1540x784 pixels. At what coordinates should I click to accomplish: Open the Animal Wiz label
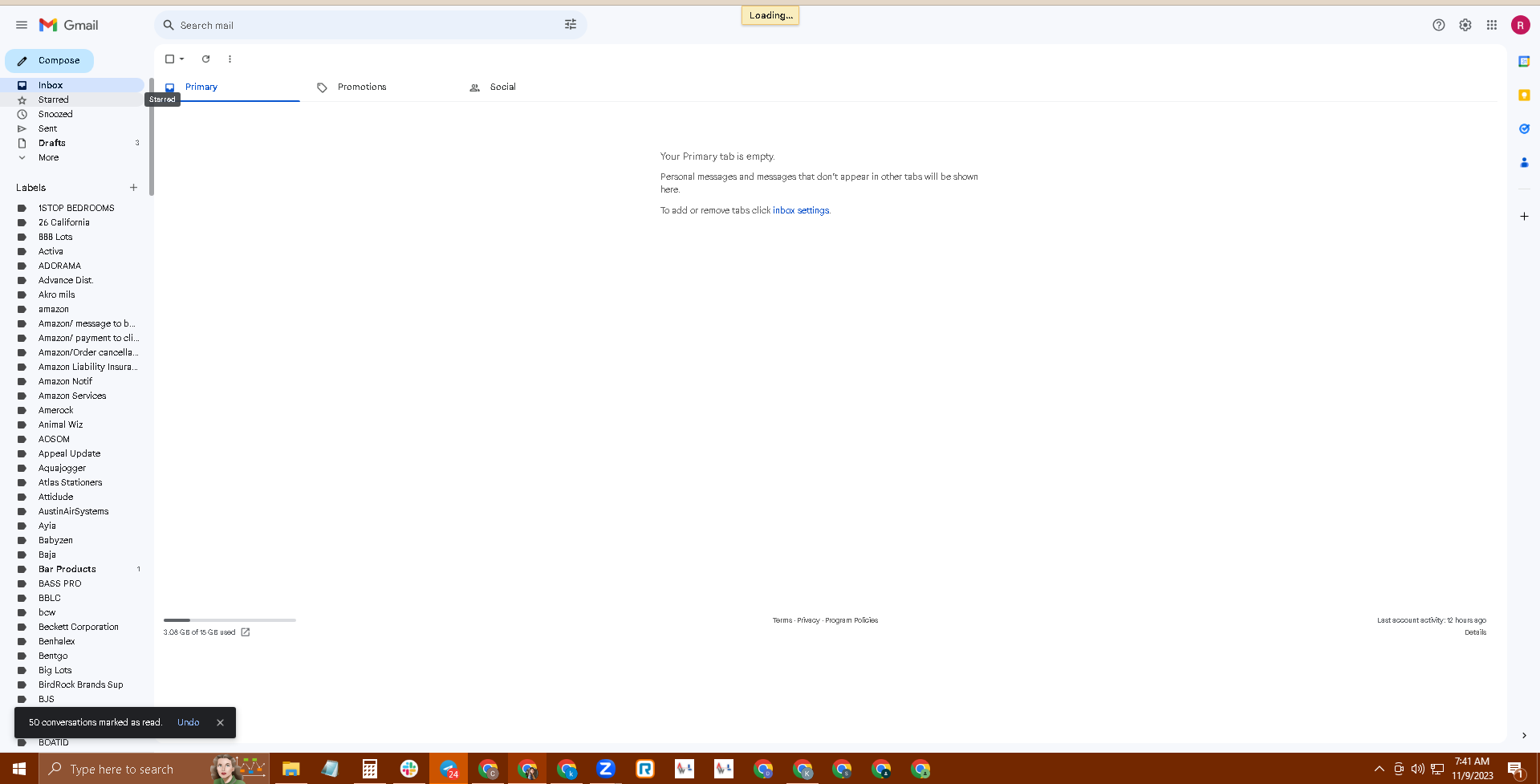60,424
